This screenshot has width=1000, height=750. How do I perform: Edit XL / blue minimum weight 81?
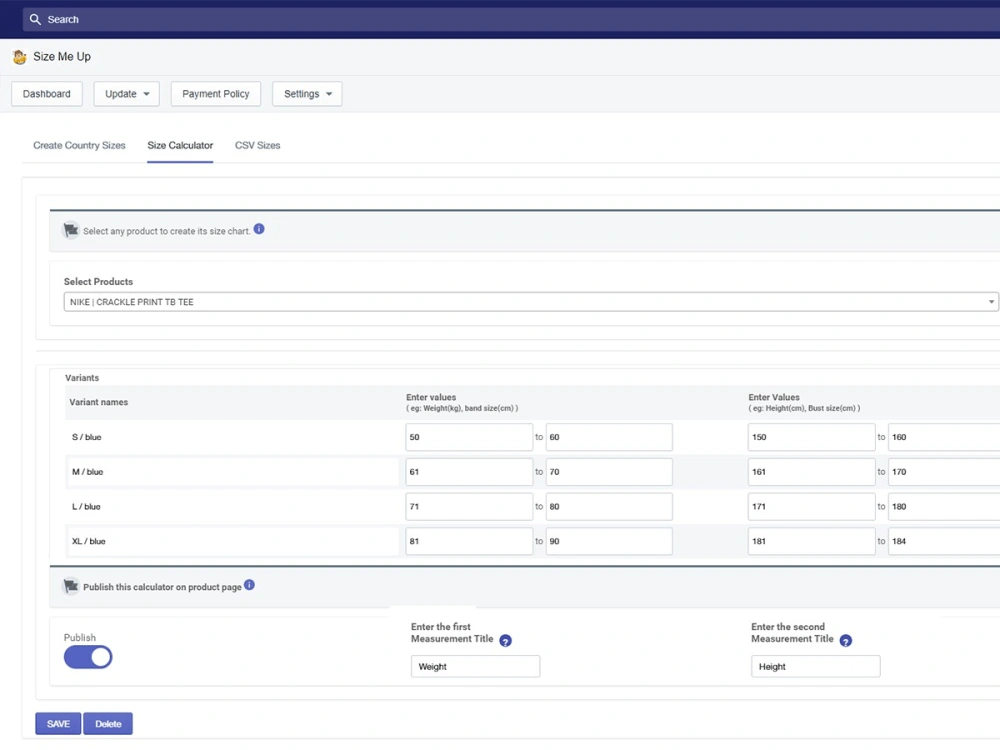tap(469, 541)
